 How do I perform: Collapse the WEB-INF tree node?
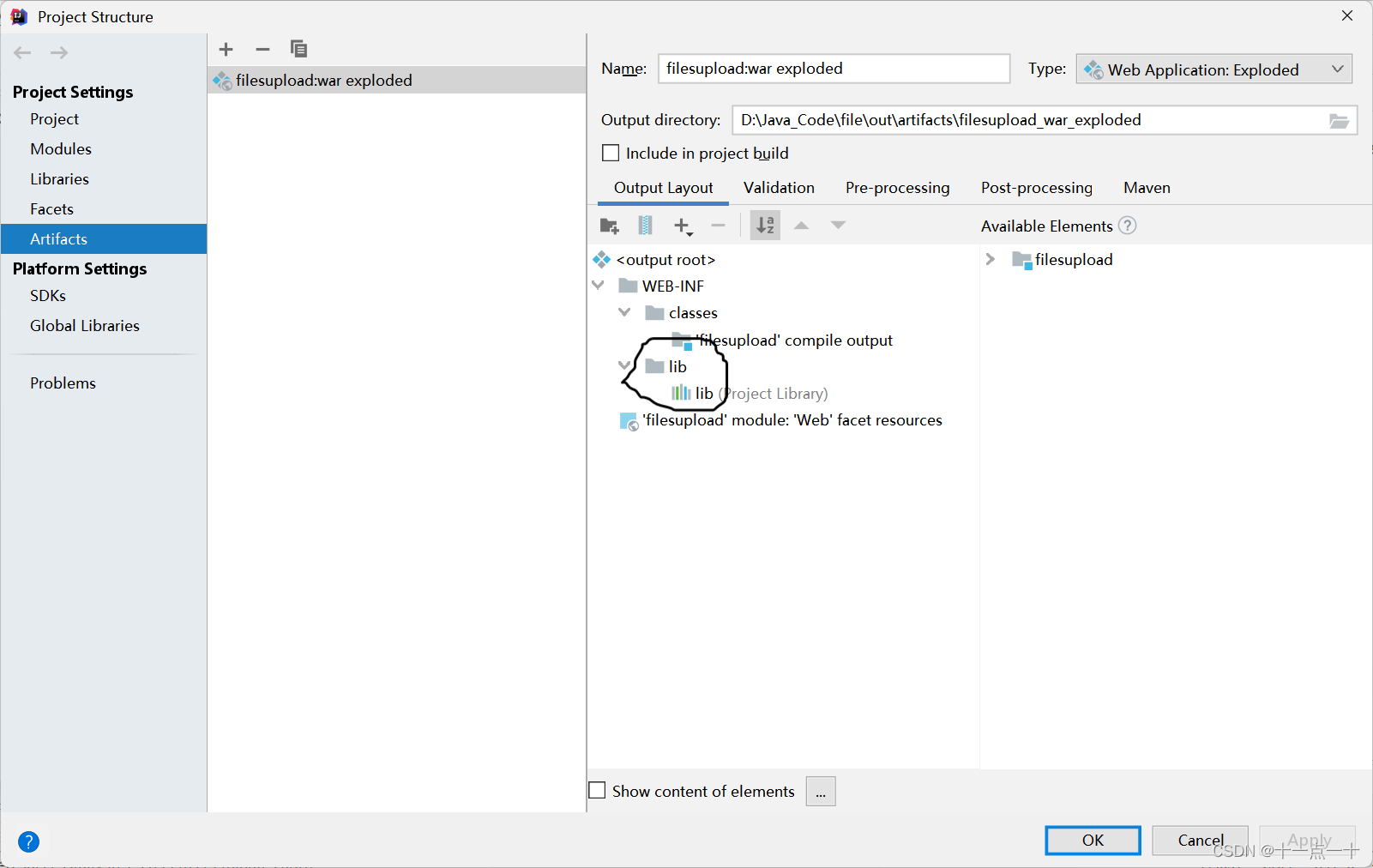click(x=598, y=286)
